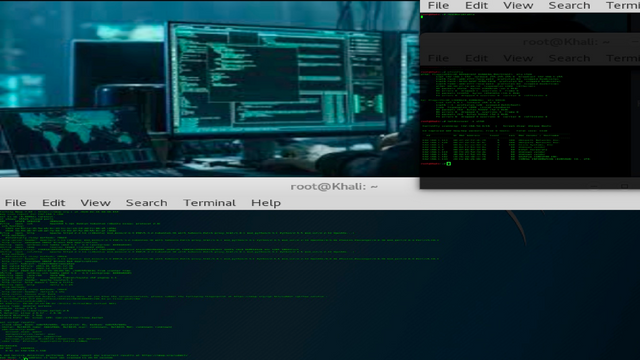Open Edit menu in dimmed middle terminal
The height and width of the screenshot is (360, 640).
click(476, 58)
